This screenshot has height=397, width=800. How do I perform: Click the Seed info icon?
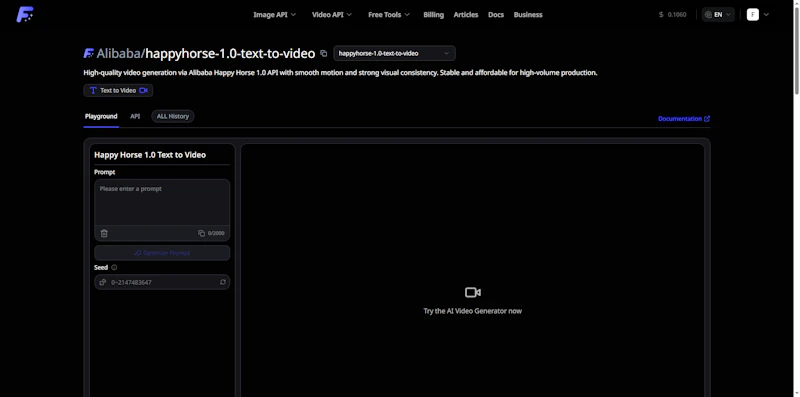tap(114, 267)
